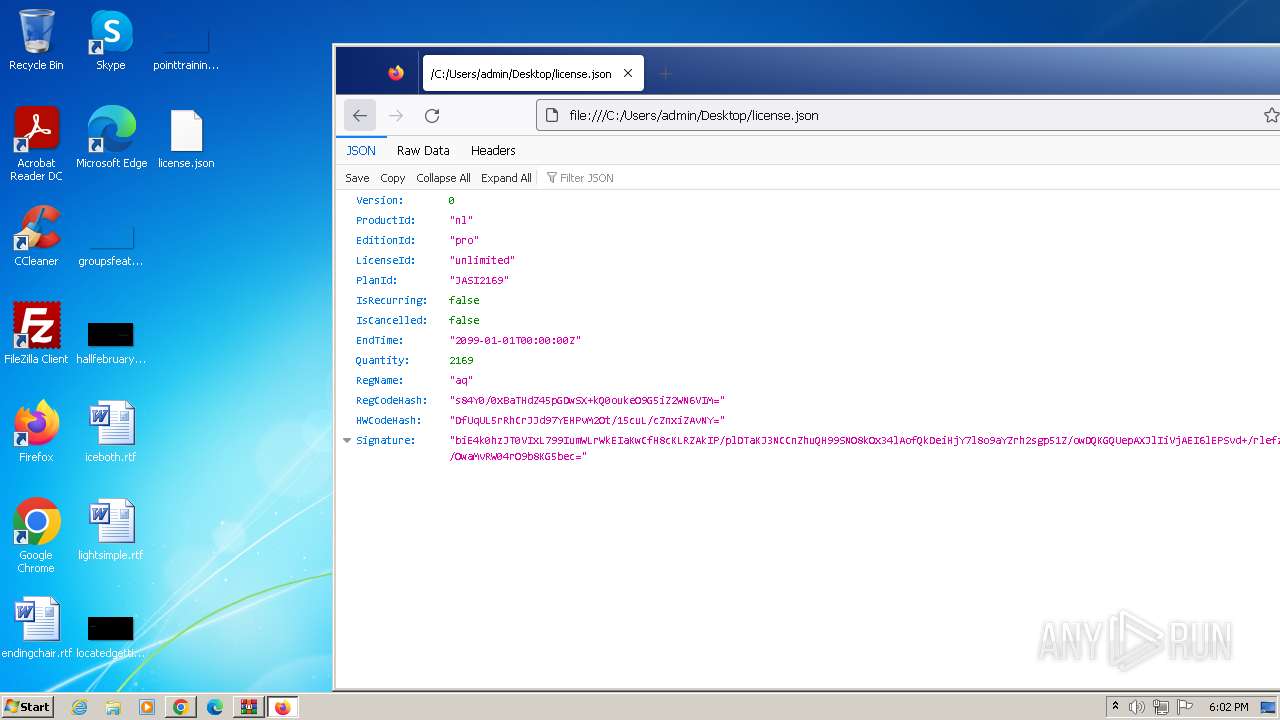Open the network tray icon
The width and height of the screenshot is (1280, 720).
1161,707
